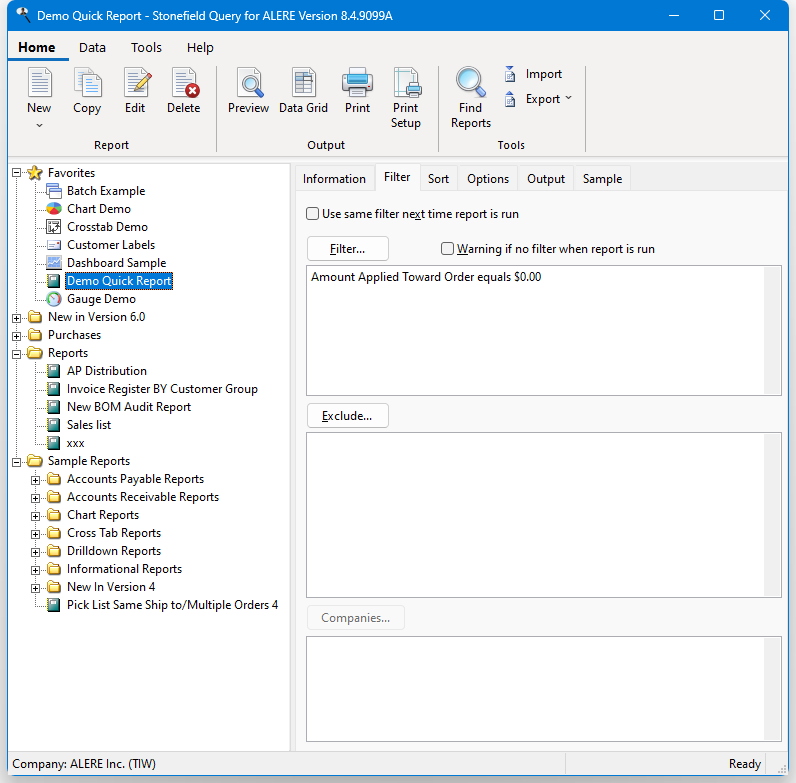Select Gauge Demo icon
This screenshot has width=796, height=783.
pos(54,299)
